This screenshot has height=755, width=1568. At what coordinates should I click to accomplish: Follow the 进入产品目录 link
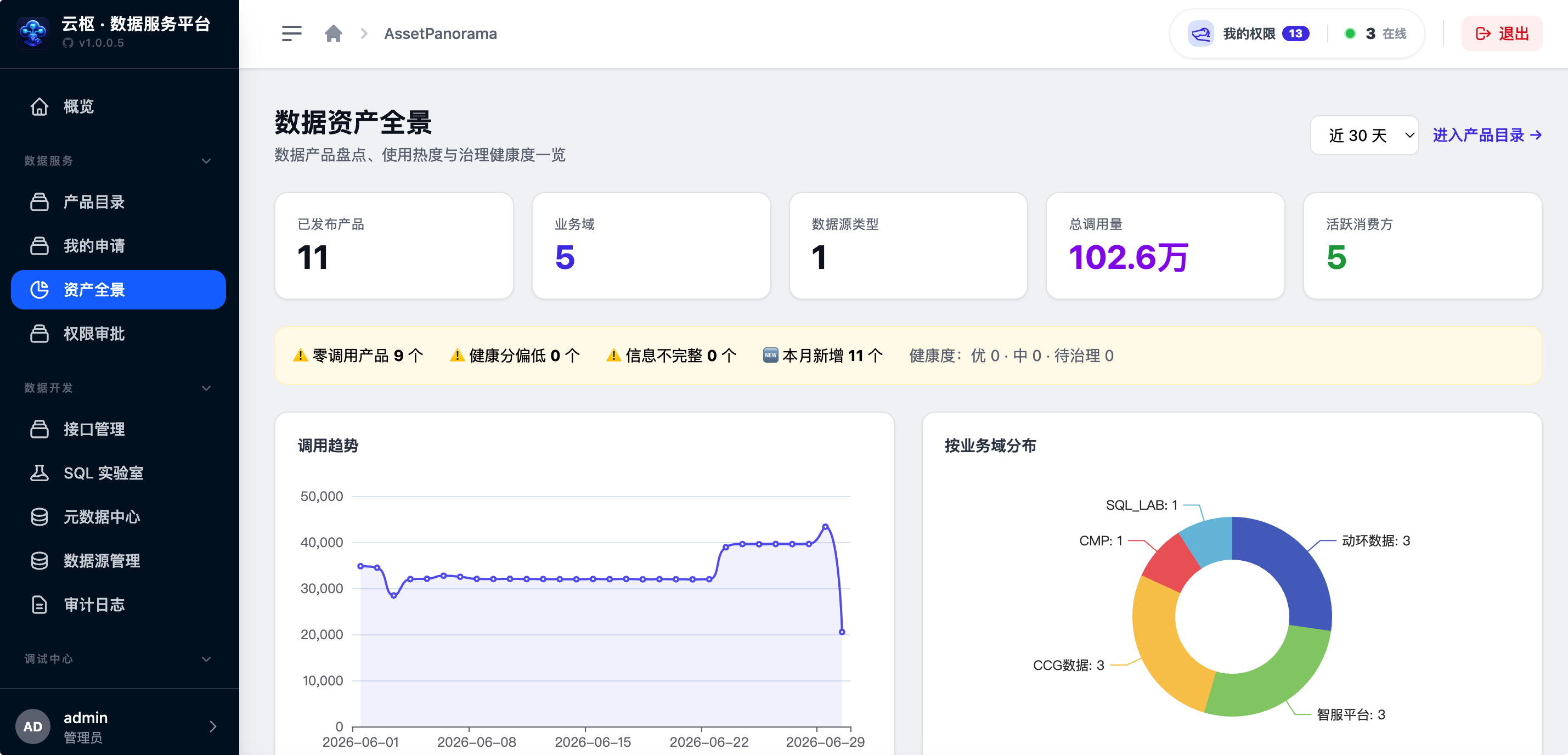click(x=1486, y=135)
